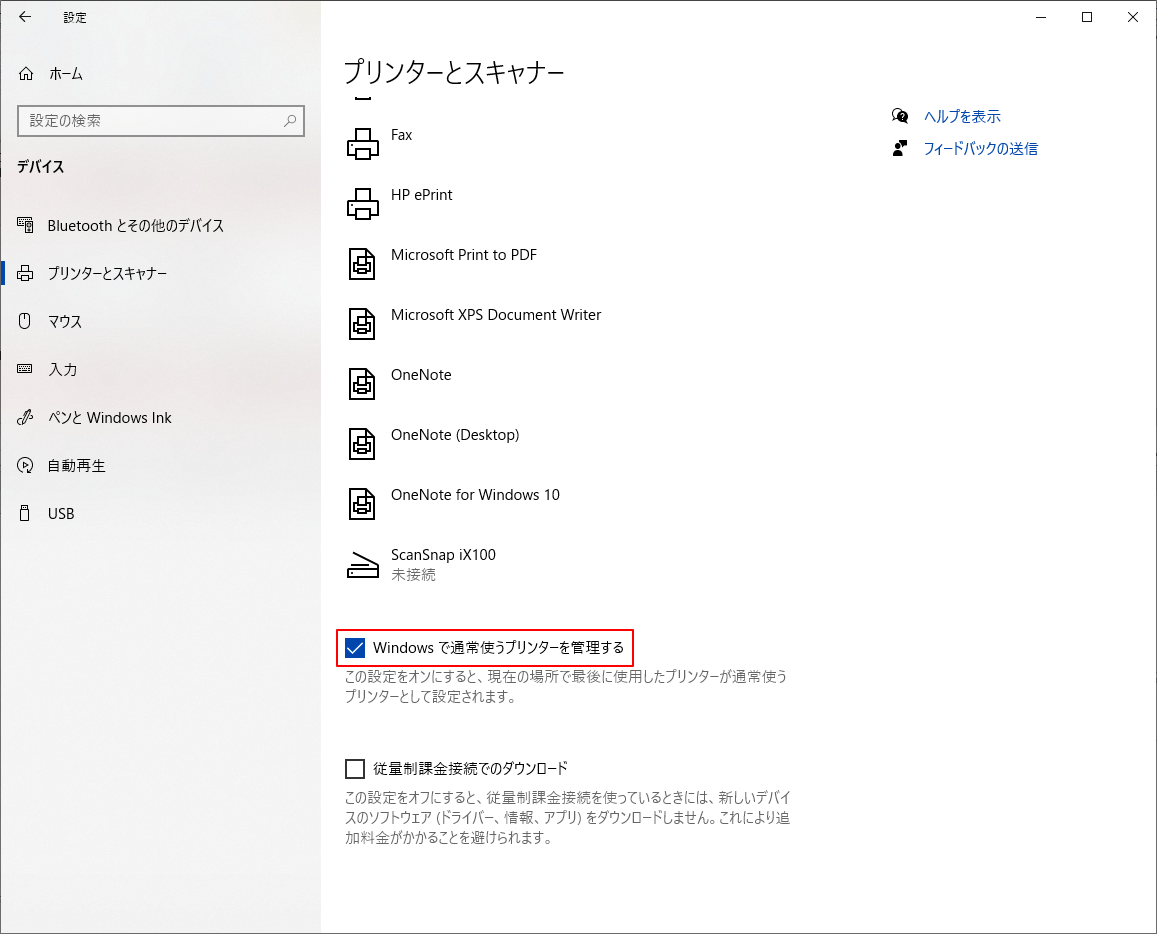Maximize the Settings window
1157x934 pixels.
point(1086,17)
